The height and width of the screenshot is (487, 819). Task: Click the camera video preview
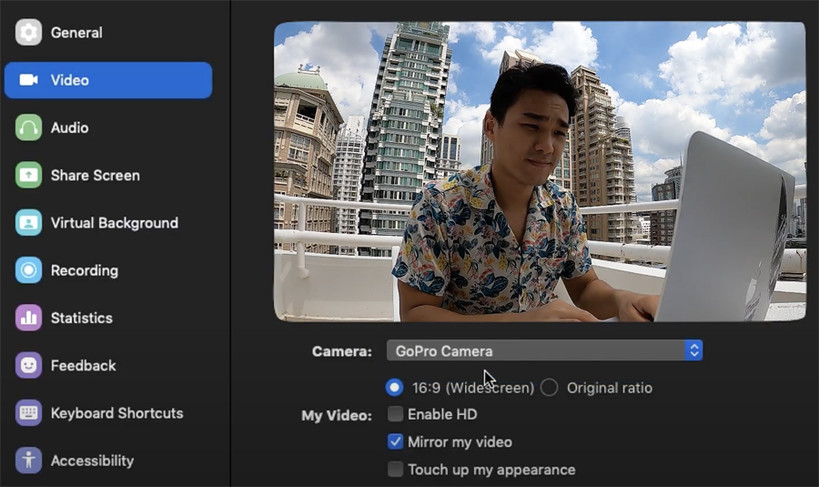click(x=539, y=171)
